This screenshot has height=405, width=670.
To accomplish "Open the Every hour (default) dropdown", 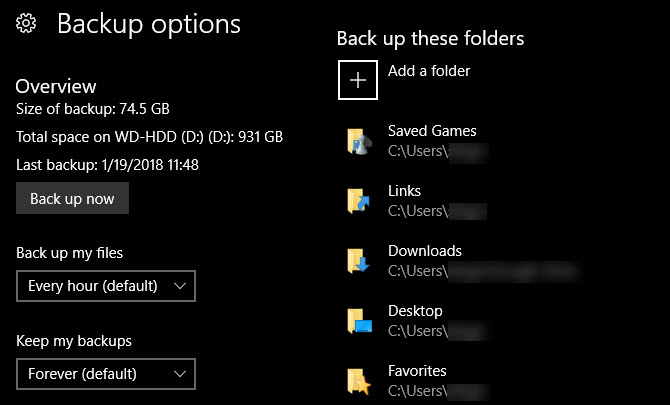I will point(106,286).
